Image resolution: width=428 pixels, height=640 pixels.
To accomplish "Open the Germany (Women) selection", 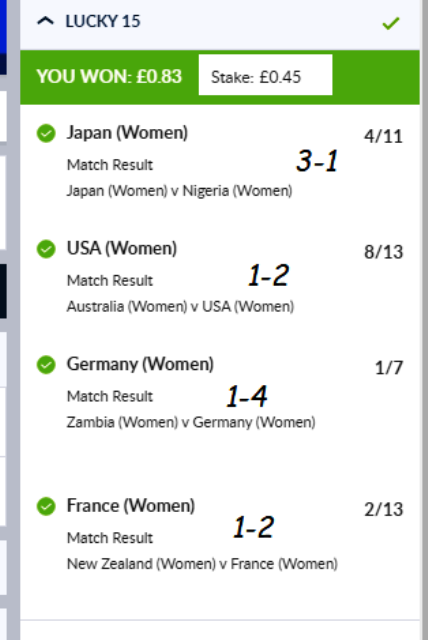I will 140,364.
